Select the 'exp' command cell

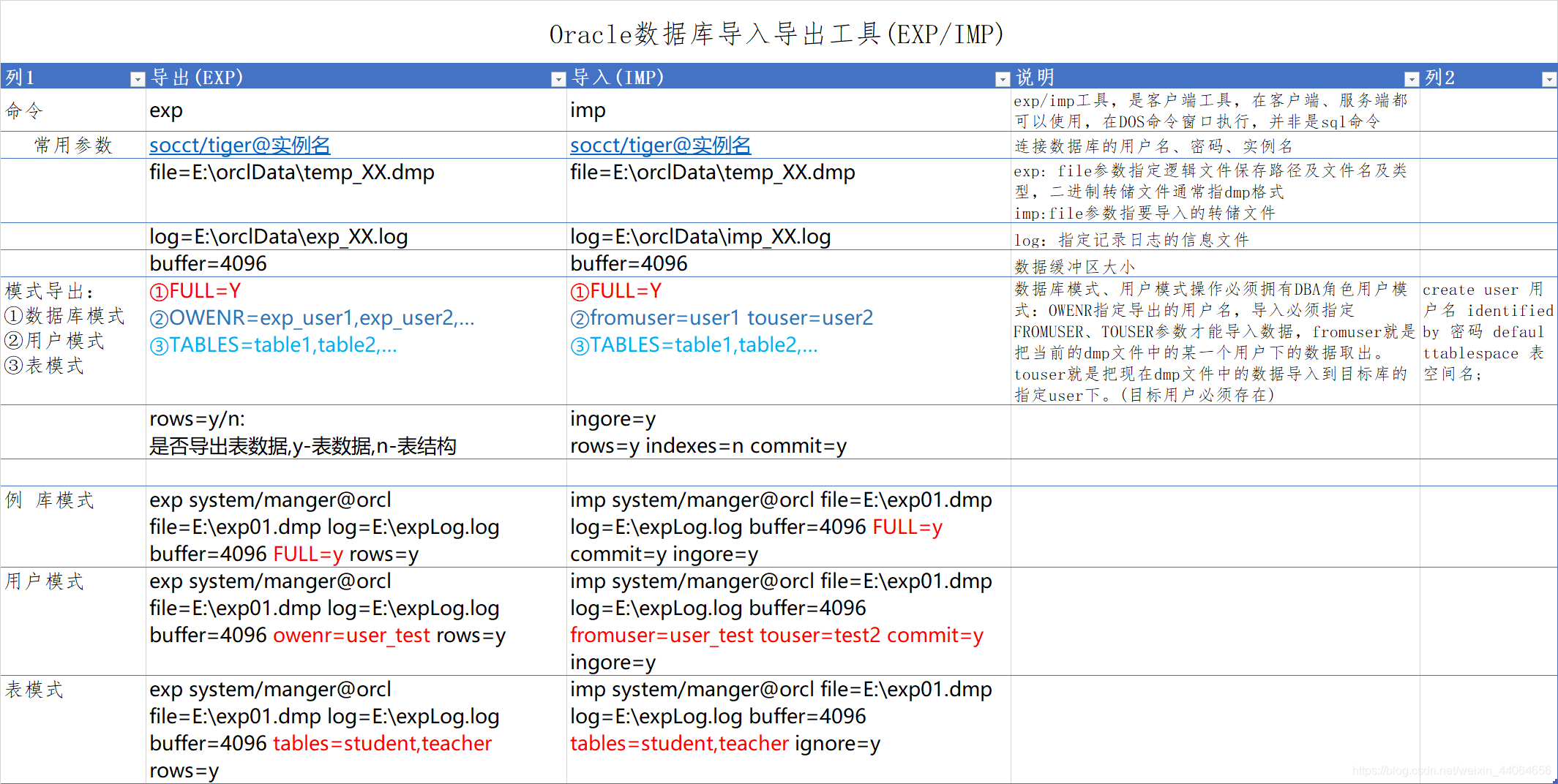click(356, 110)
